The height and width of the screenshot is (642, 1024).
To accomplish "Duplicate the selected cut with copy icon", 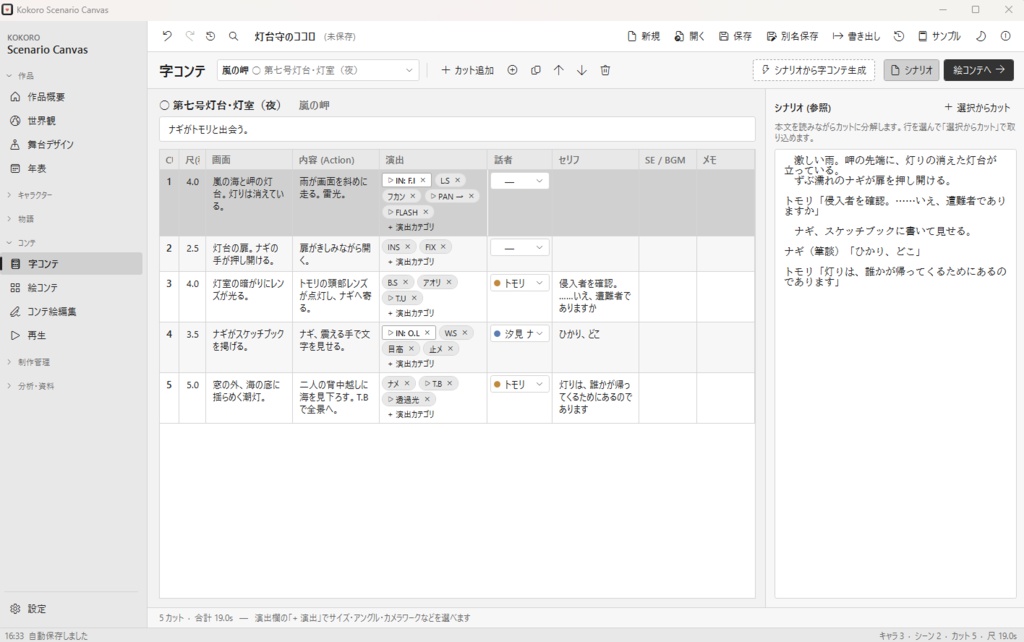I will pos(536,70).
